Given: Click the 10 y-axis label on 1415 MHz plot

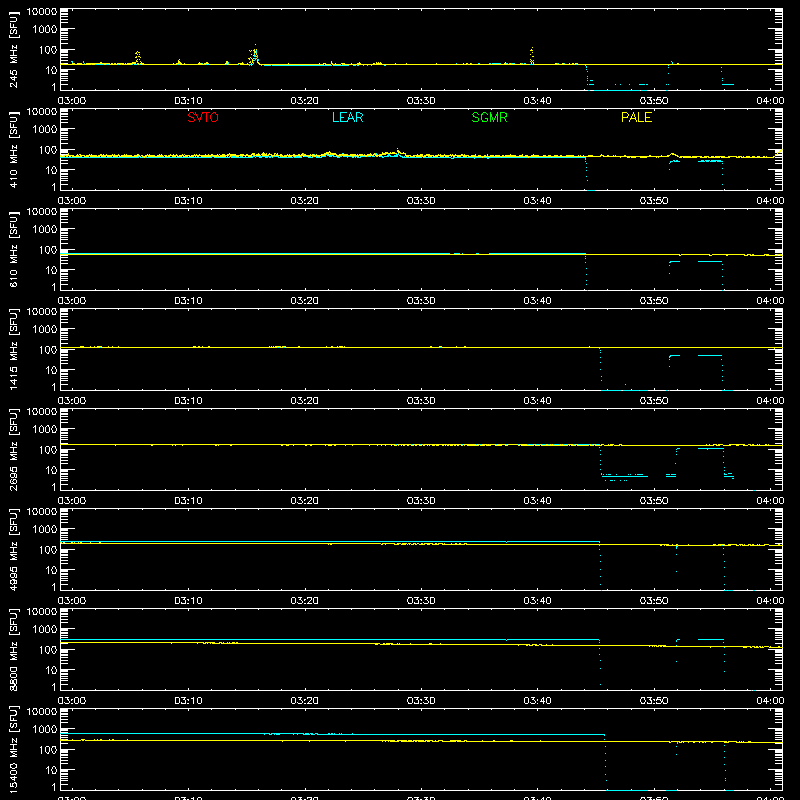Looking at the screenshot, I should (51, 370).
